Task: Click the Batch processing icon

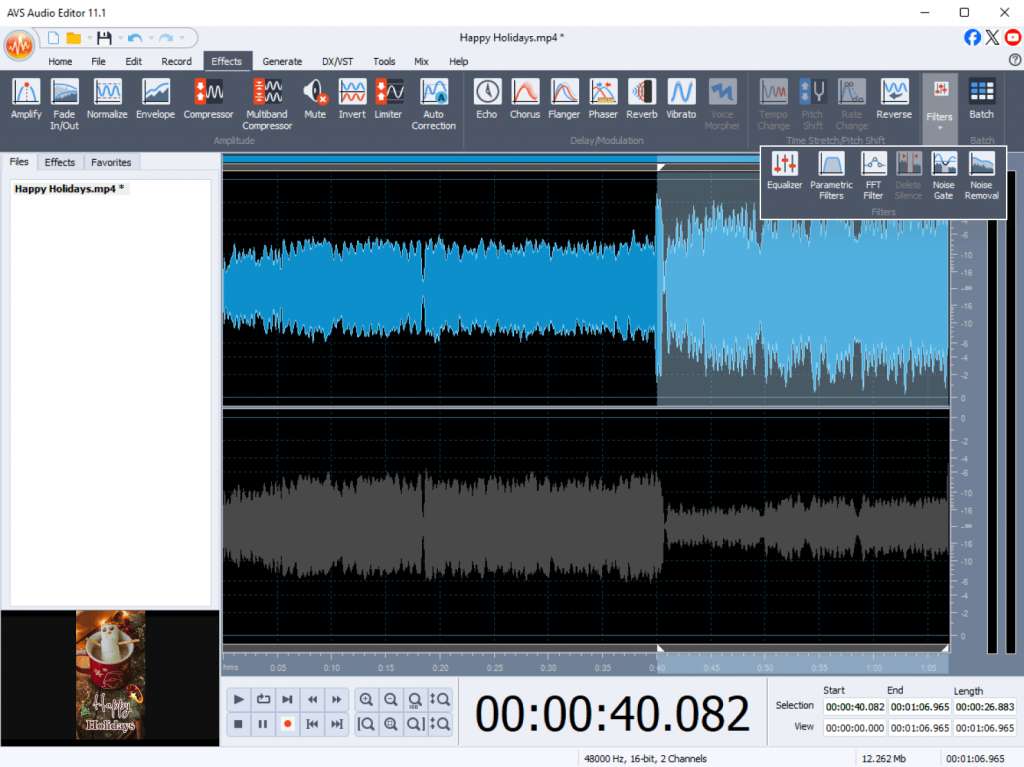Action: coord(981,99)
